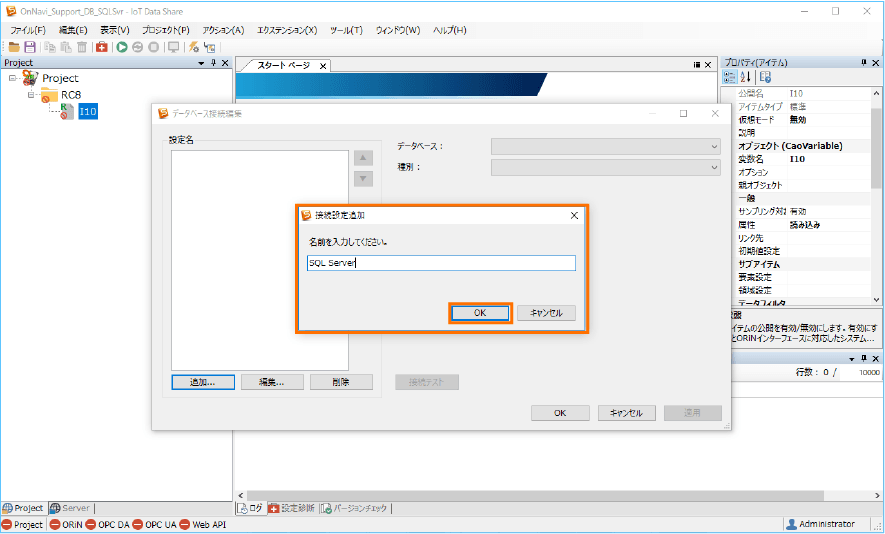This screenshot has height=534, width=885.
Task: Open the property pages icon in properties toolbar
Action: (x=765, y=77)
